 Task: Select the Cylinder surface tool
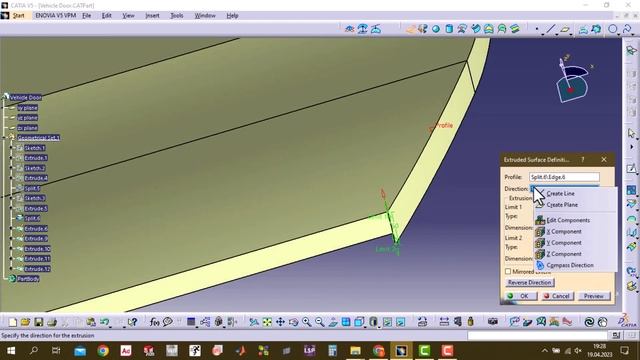point(449,29)
